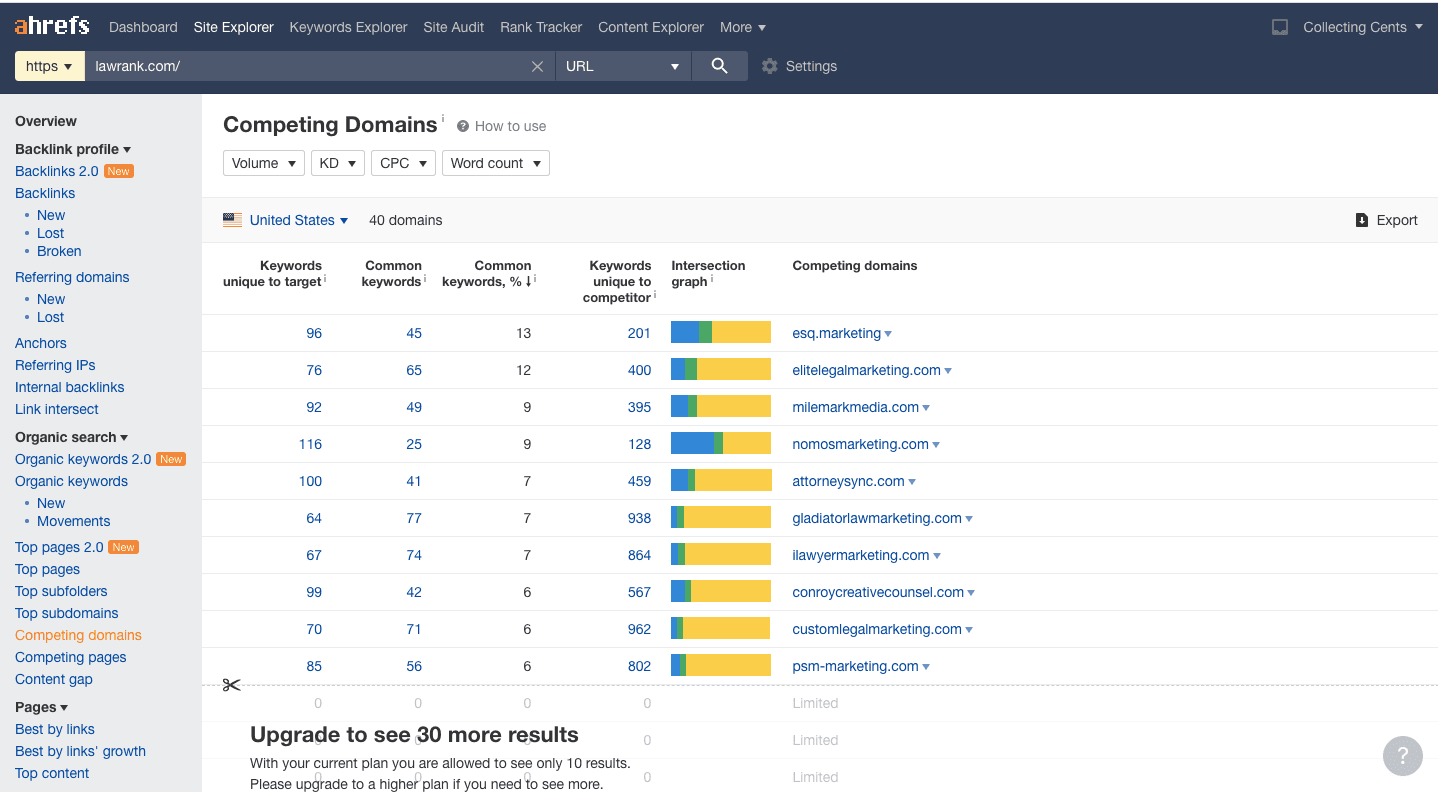
Task: Open the Site Audit tab
Action: (x=453, y=27)
